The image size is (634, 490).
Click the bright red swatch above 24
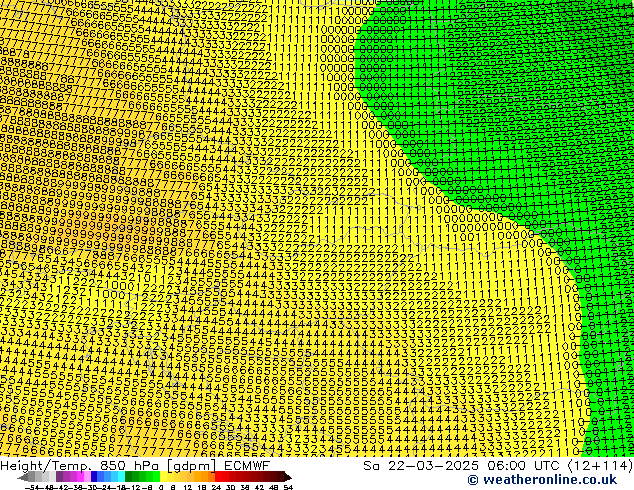(218, 476)
